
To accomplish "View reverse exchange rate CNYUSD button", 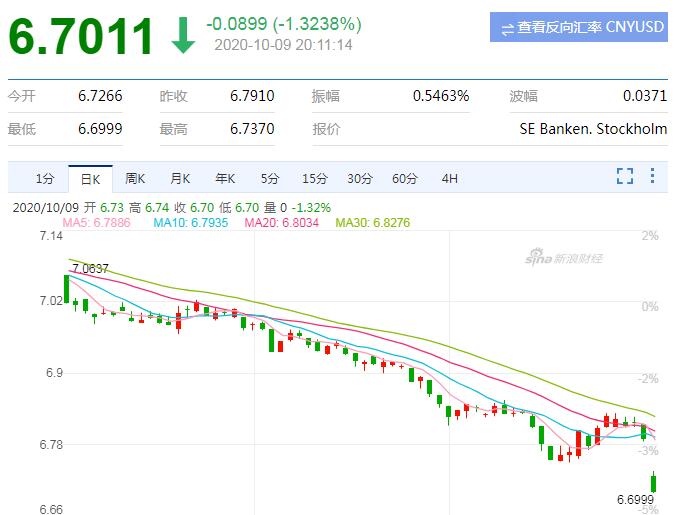I will click(x=579, y=28).
